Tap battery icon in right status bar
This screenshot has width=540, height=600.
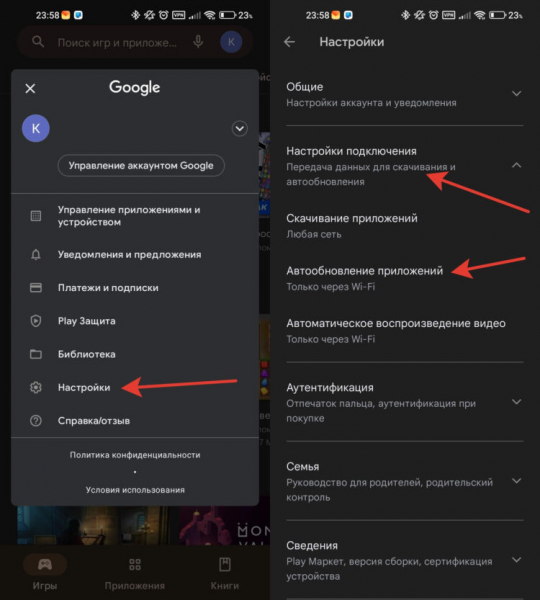(498, 15)
